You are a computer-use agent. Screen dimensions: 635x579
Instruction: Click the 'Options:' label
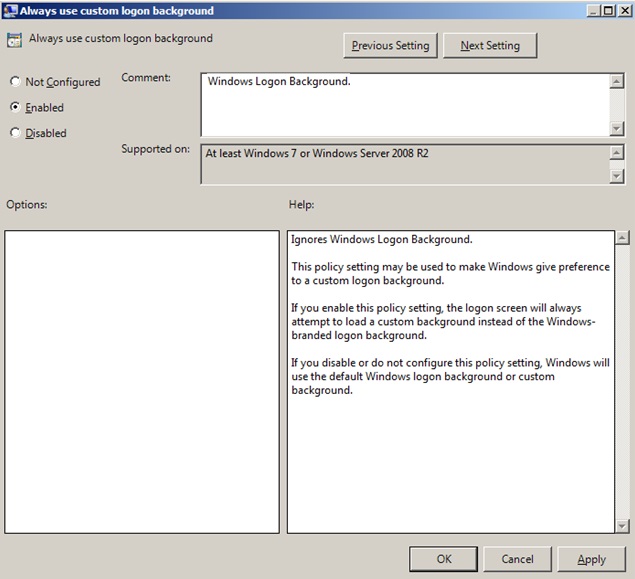(27, 204)
